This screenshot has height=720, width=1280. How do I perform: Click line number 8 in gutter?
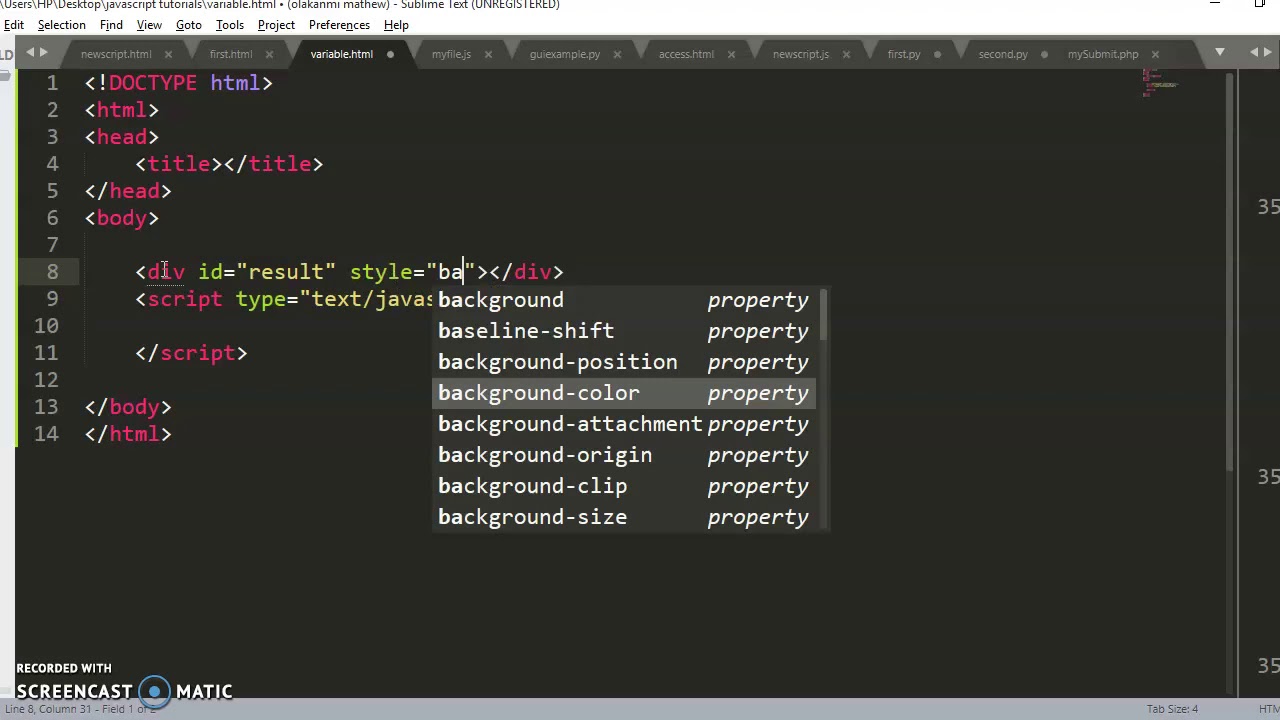click(x=52, y=272)
